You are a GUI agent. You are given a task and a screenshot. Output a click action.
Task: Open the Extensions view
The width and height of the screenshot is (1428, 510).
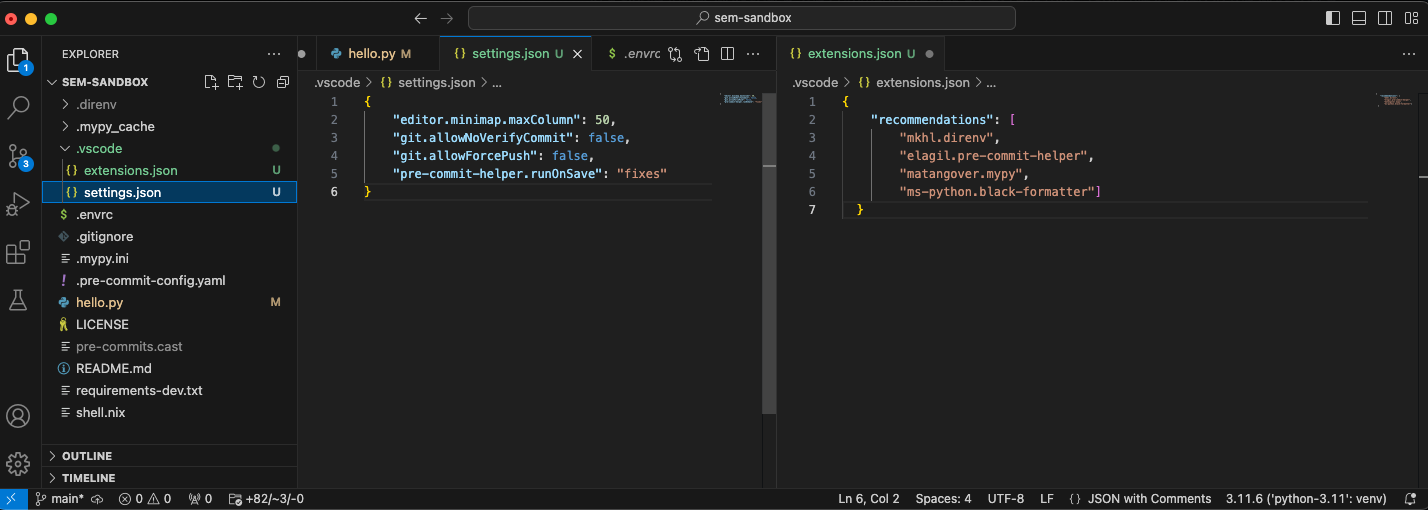tap(18, 252)
